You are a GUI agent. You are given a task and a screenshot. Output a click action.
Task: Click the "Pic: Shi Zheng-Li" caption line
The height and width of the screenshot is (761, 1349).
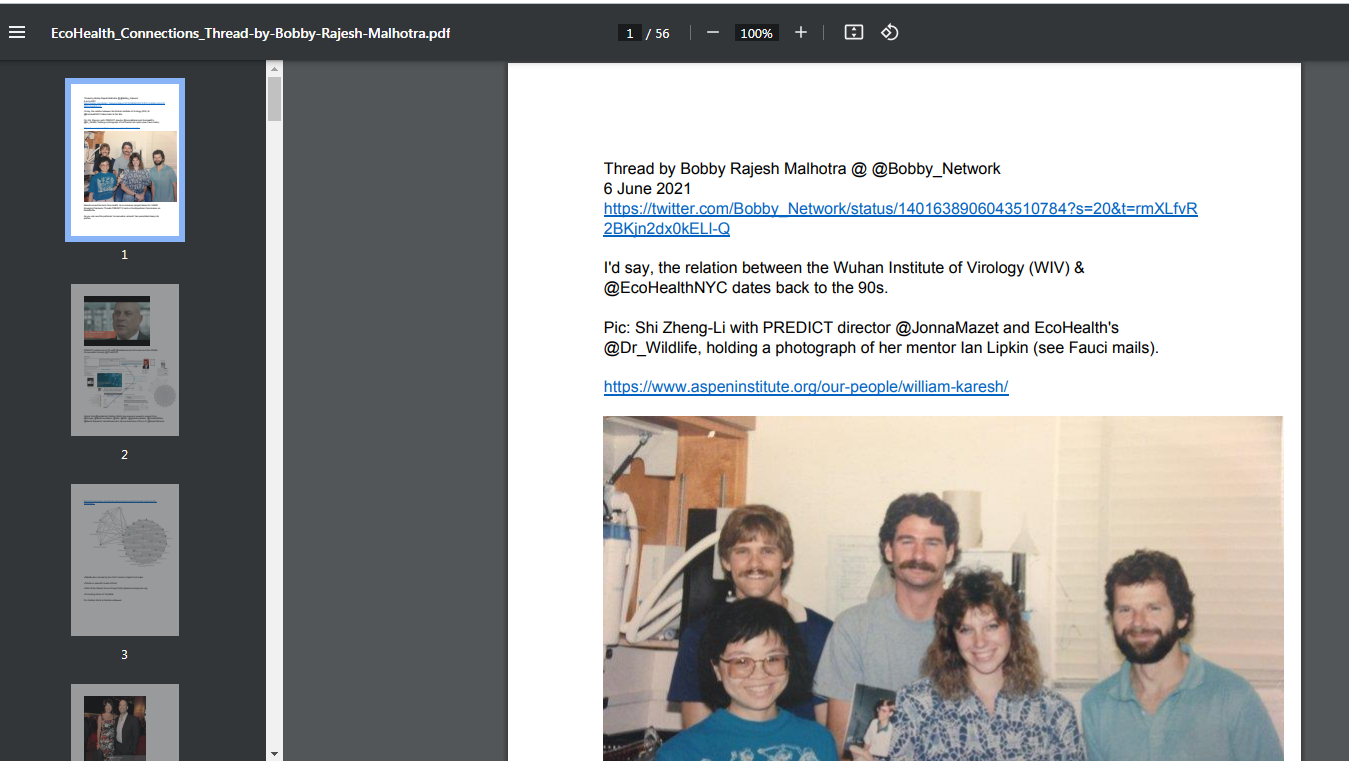pos(861,328)
